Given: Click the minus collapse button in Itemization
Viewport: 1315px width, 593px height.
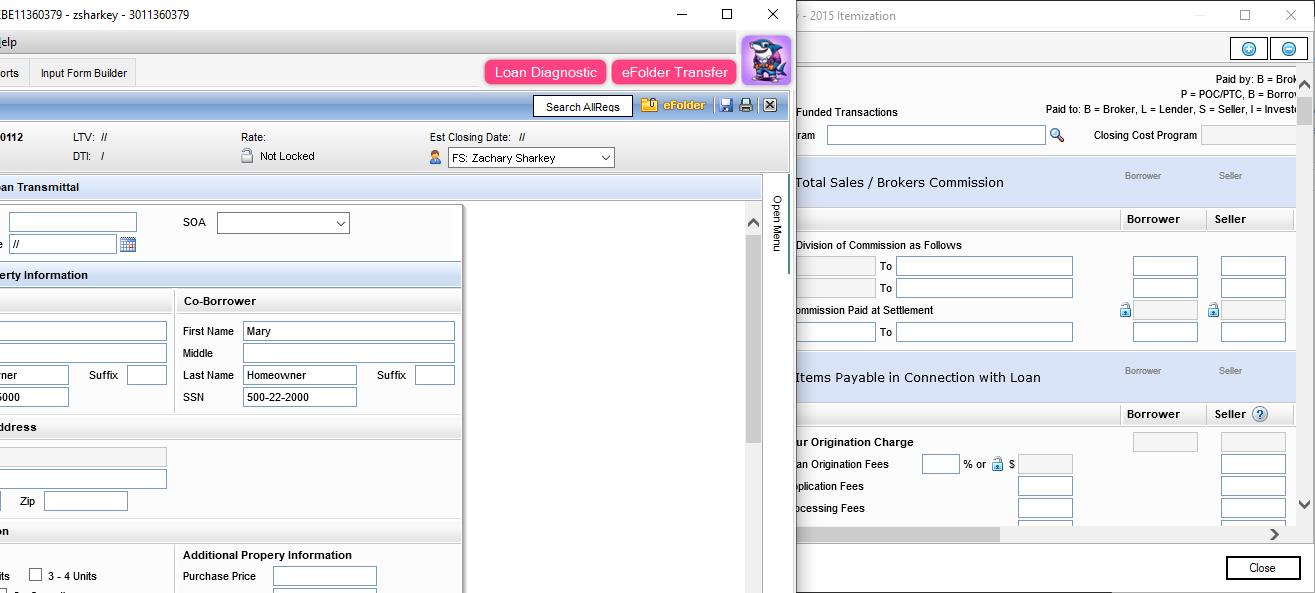Looking at the screenshot, I should pos(1289,49).
